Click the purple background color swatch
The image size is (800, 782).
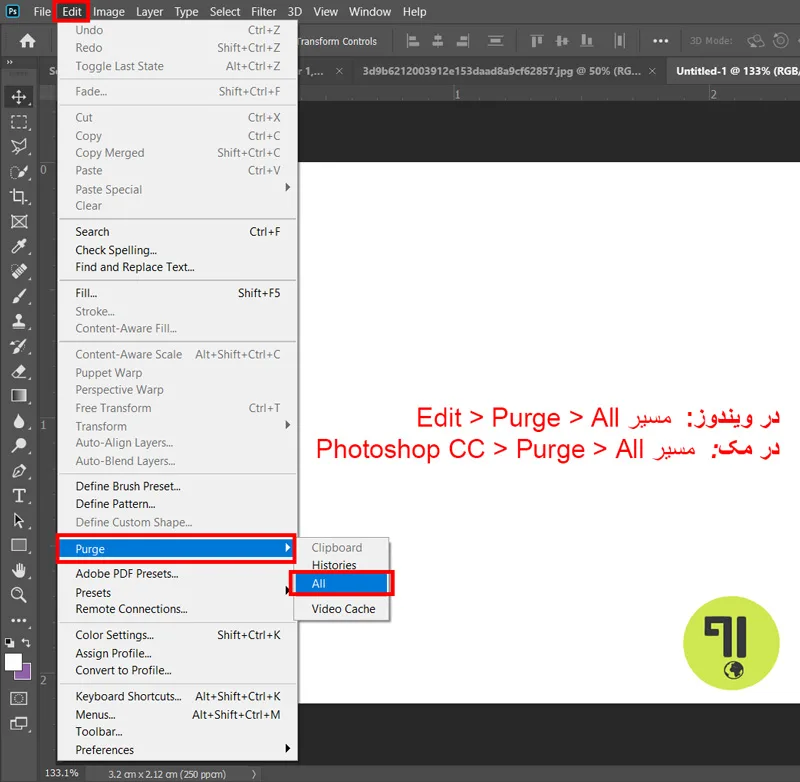[x=26, y=673]
